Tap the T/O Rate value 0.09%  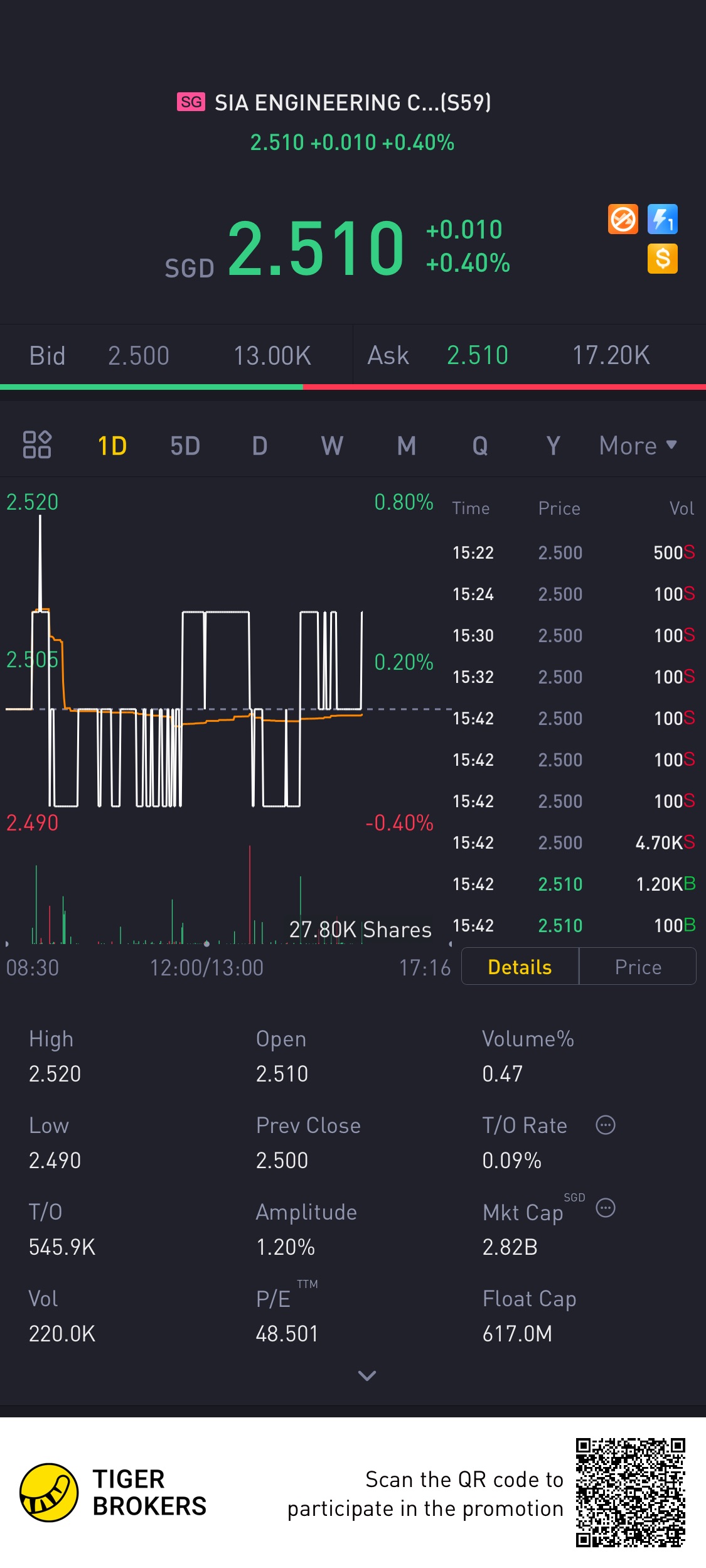click(512, 1161)
